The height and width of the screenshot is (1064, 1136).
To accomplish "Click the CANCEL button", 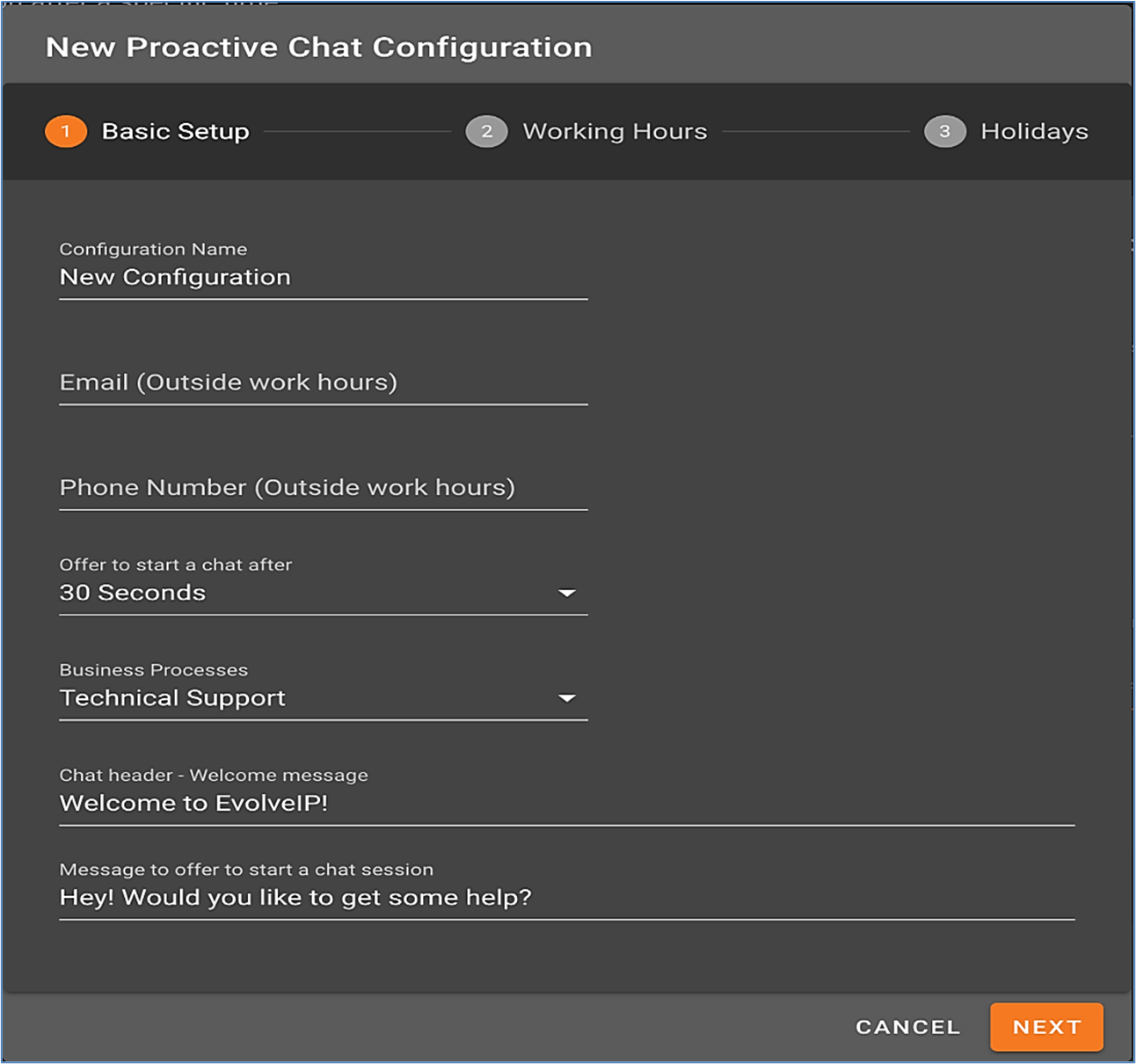I will tap(907, 1027).
